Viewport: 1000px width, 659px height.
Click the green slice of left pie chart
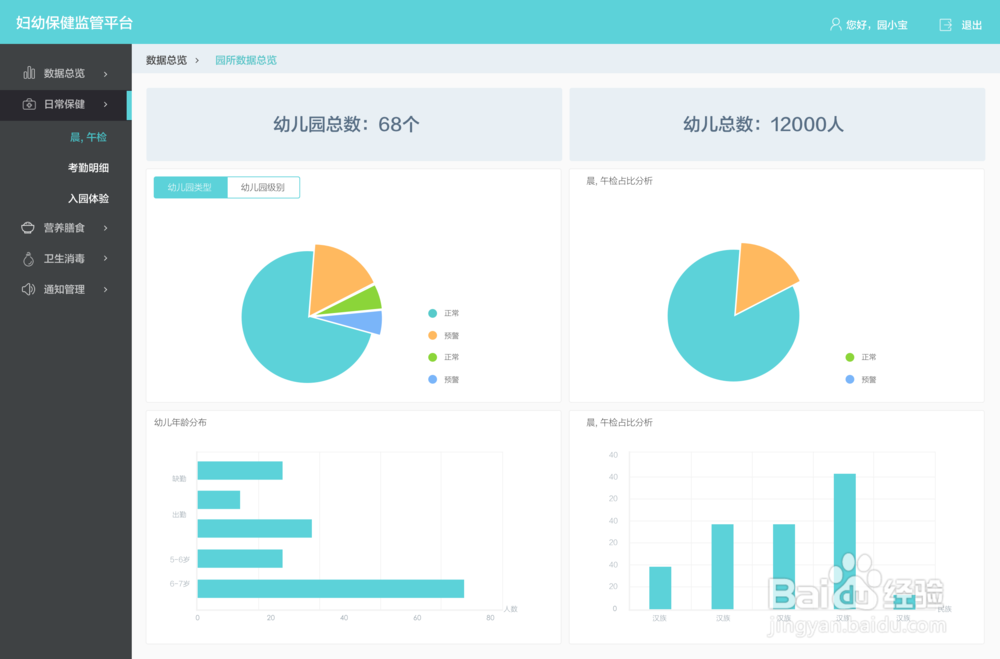coord(360,302)
